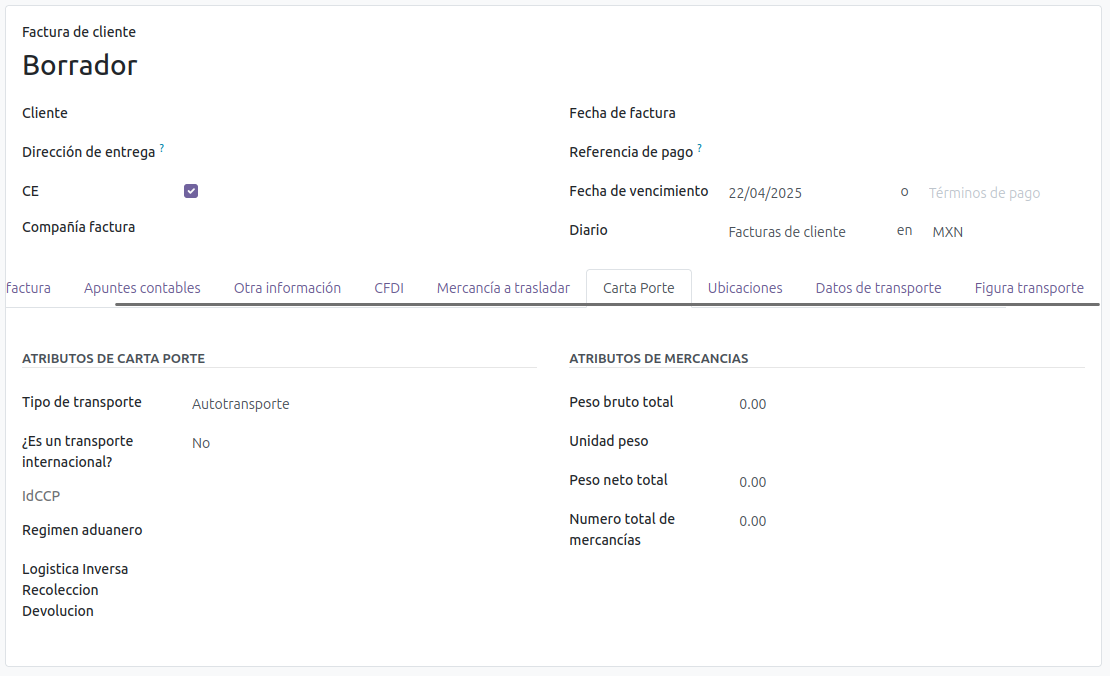Open the Ubicaciones tab
The width and height of the screenshot is (1110, 676).
[x=745, y=288]
